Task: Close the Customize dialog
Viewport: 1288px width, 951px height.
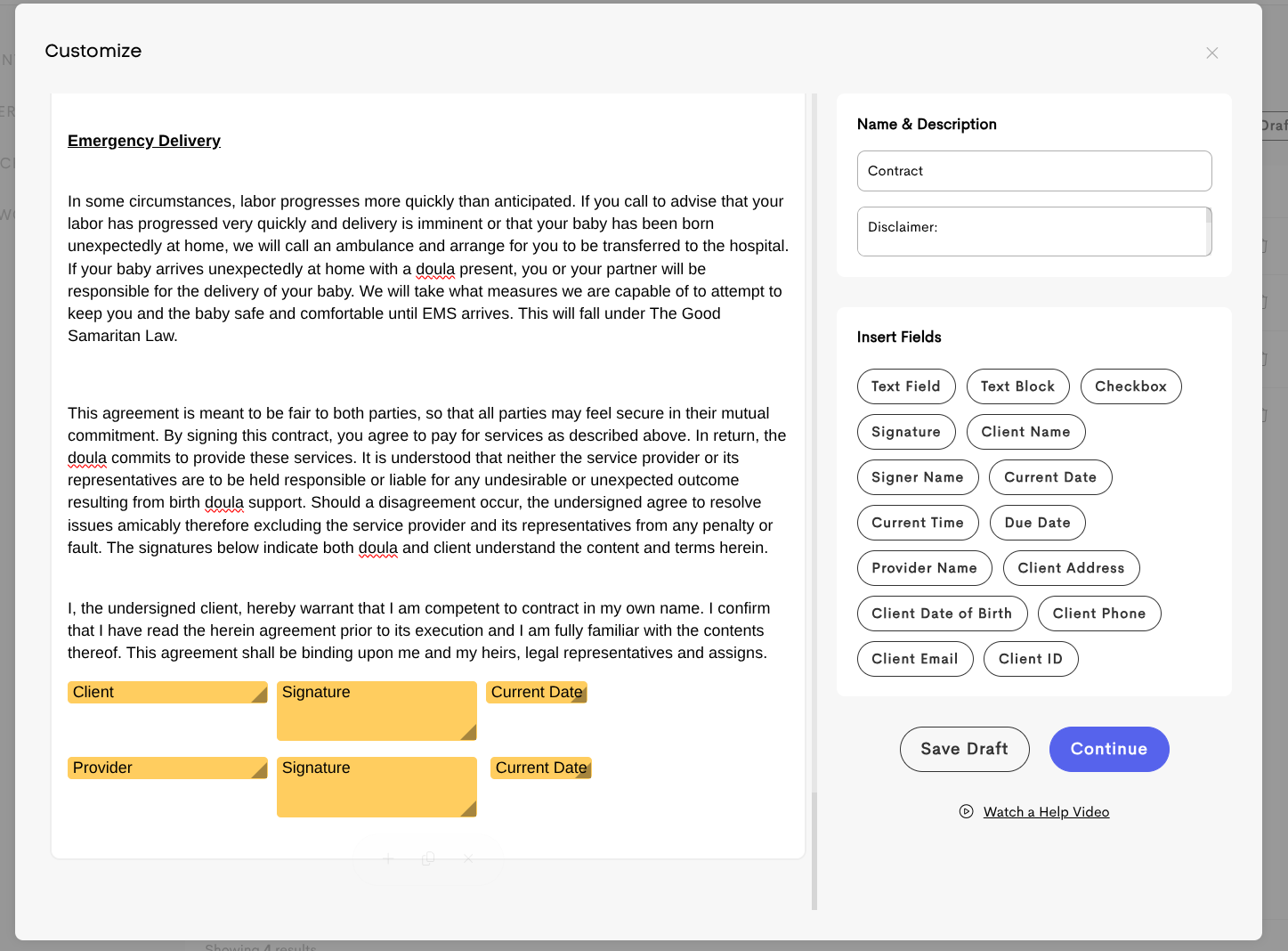Action: 1211,53
